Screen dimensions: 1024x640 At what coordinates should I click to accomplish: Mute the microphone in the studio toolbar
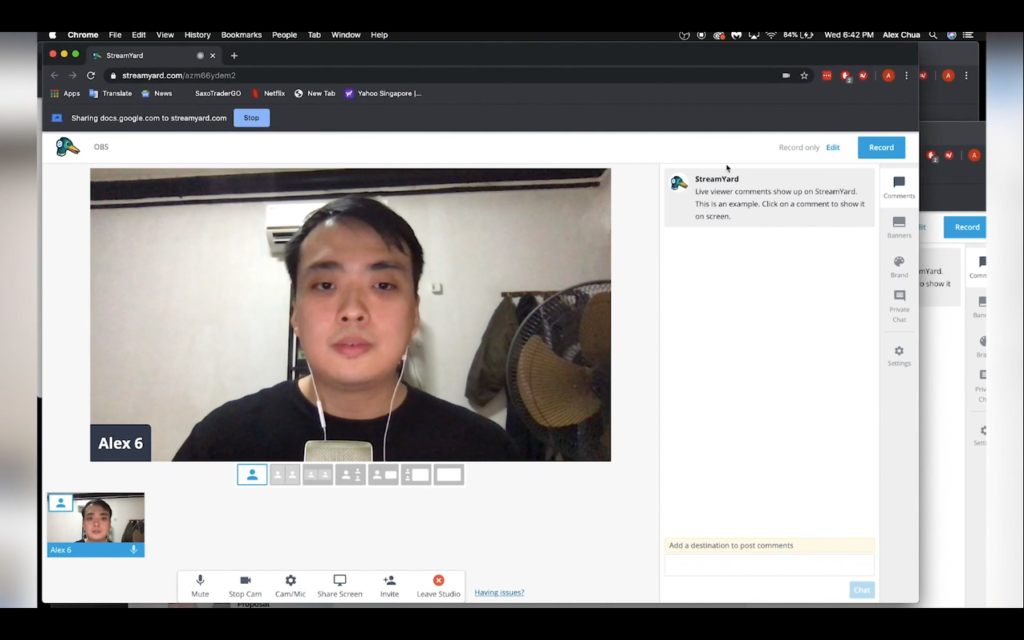pyautogui.click(x=200, y=586)
